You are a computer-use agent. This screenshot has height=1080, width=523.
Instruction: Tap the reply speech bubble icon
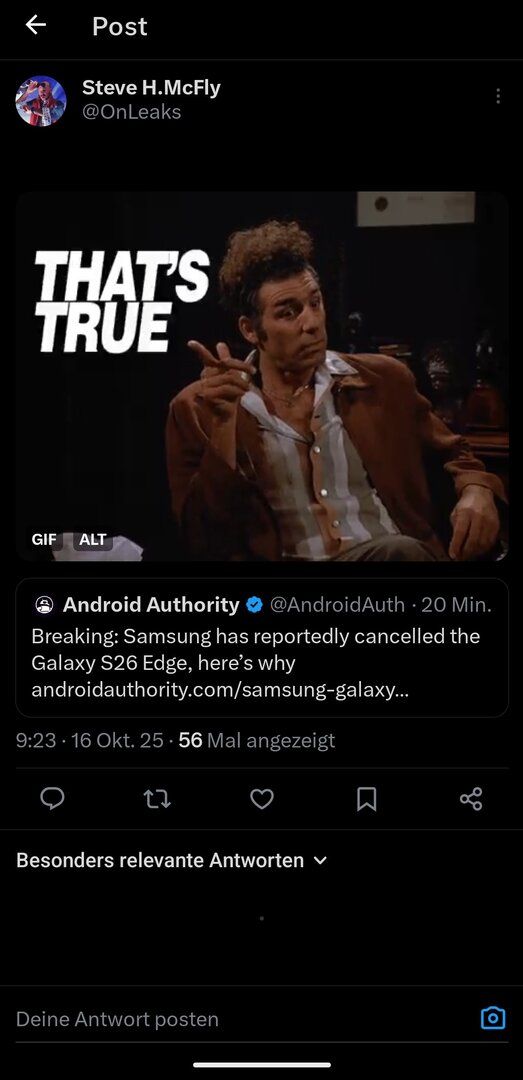pyautogui.click(x=52, y=798)
